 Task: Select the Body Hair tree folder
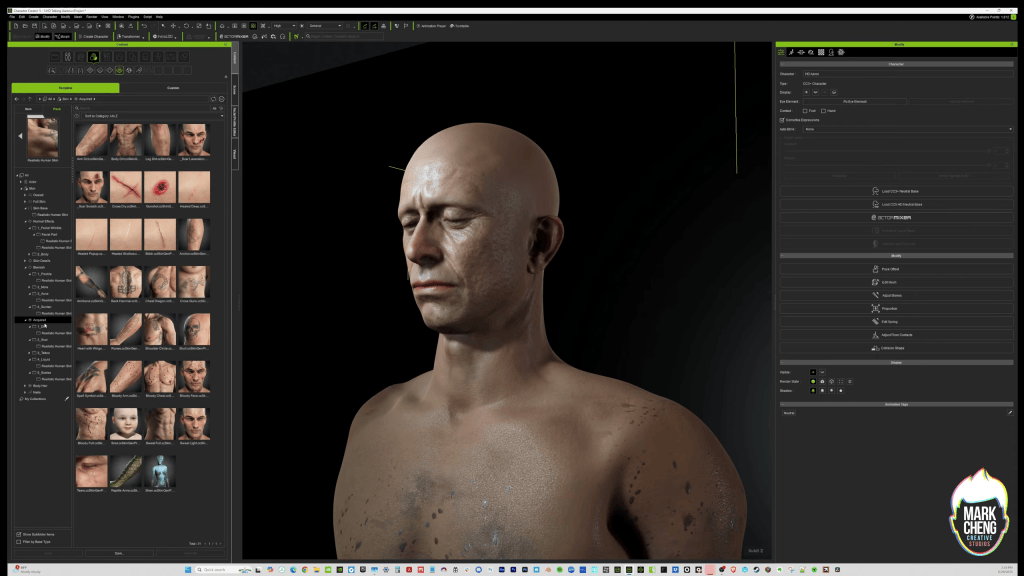[40, 386]
